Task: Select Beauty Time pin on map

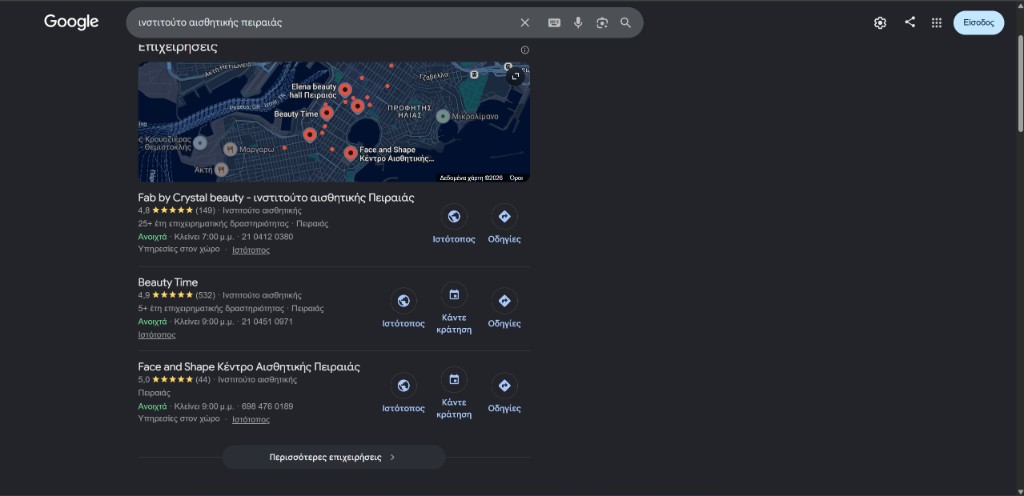Action: point(327,113)
